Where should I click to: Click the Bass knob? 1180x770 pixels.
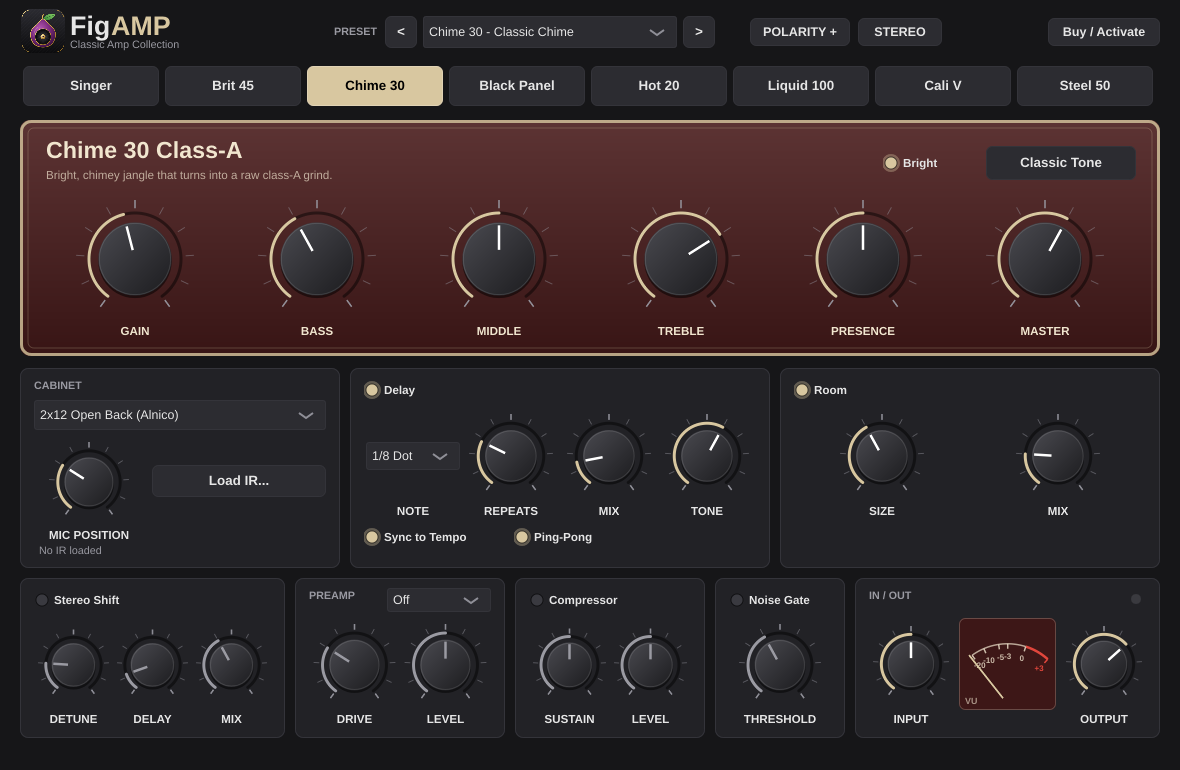317,259
